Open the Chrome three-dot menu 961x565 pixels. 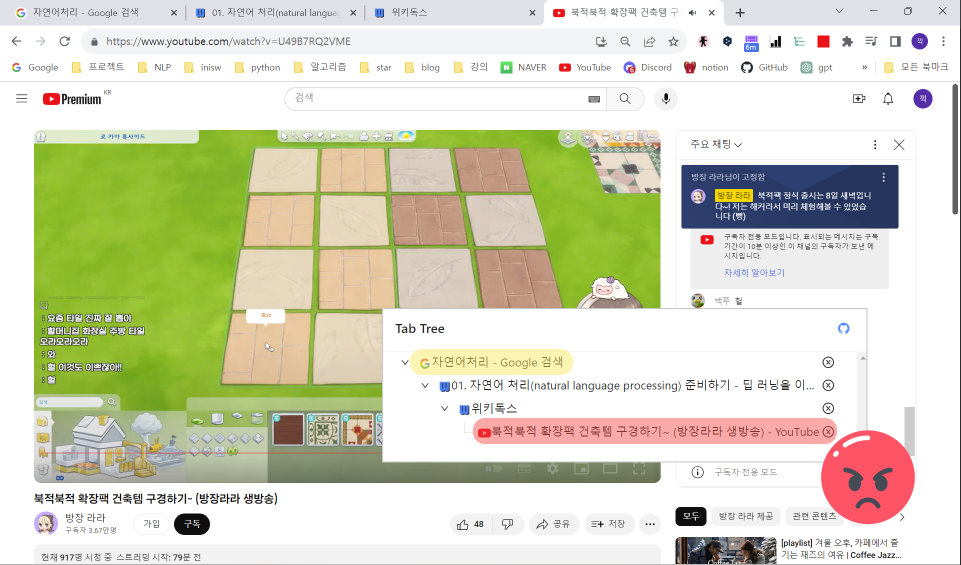[x=943, y=41]
